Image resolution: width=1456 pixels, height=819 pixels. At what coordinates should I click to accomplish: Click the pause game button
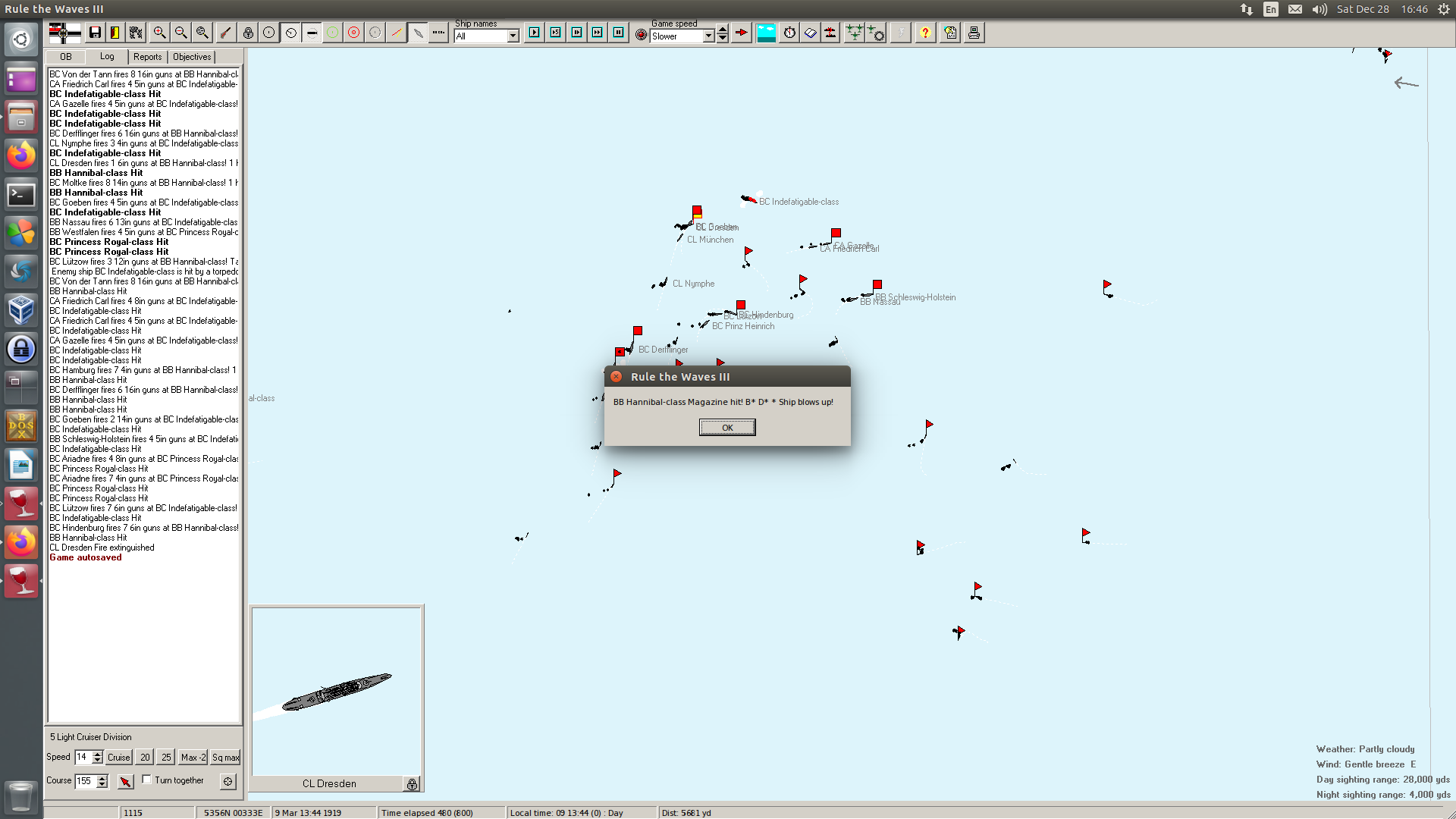pyautogui.click(x=619, y=33)
